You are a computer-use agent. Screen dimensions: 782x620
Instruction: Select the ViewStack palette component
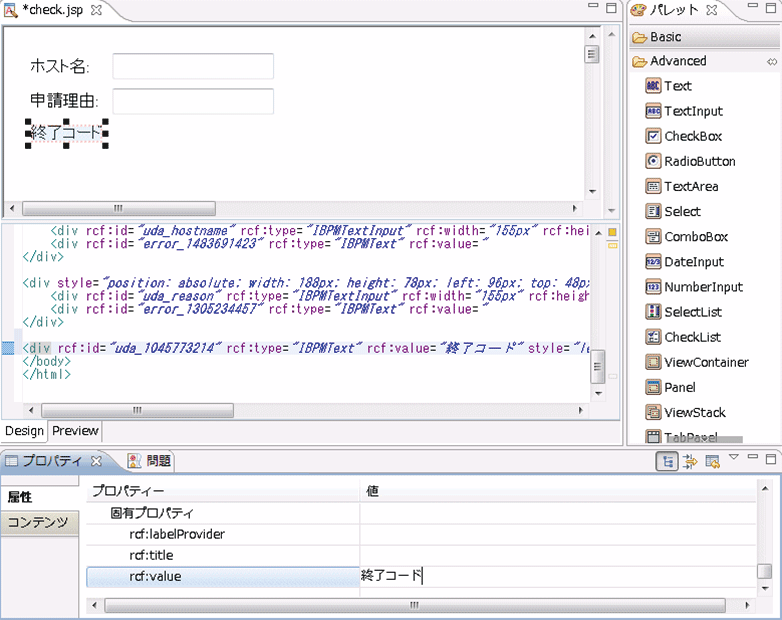[685, 413]
